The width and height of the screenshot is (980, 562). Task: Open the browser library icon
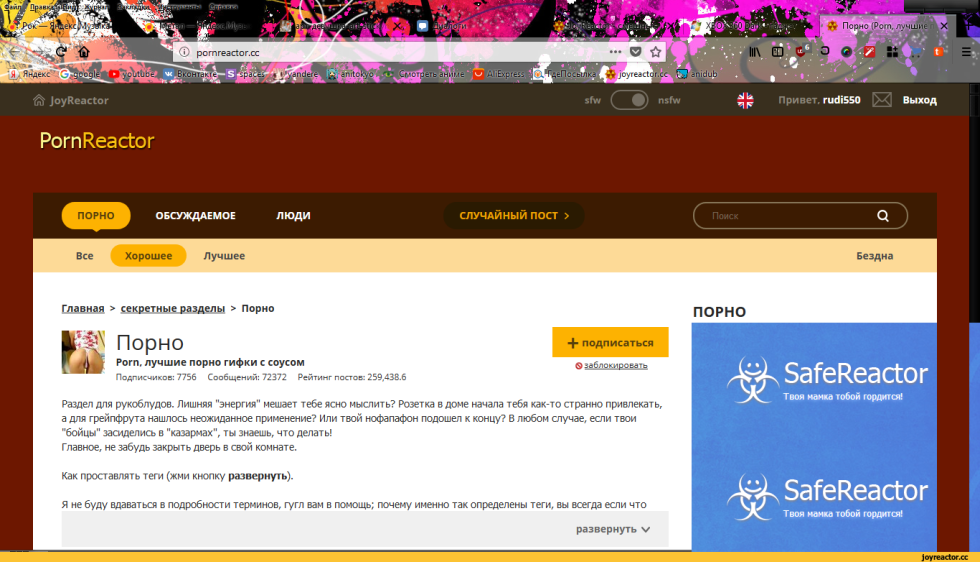pyautogui.click(x=757, y=51)
